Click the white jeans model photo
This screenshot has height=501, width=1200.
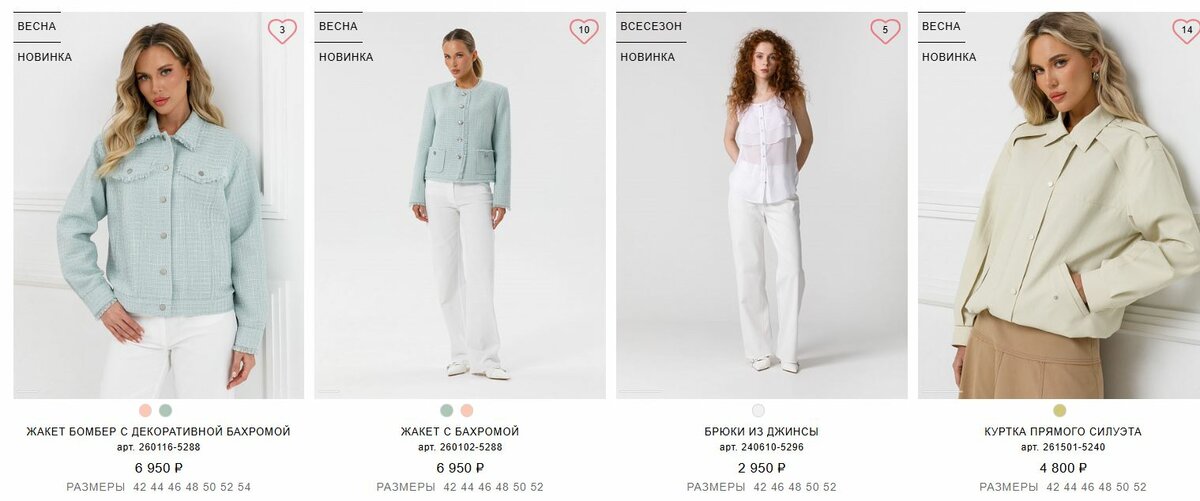click(x=762, y=205)
